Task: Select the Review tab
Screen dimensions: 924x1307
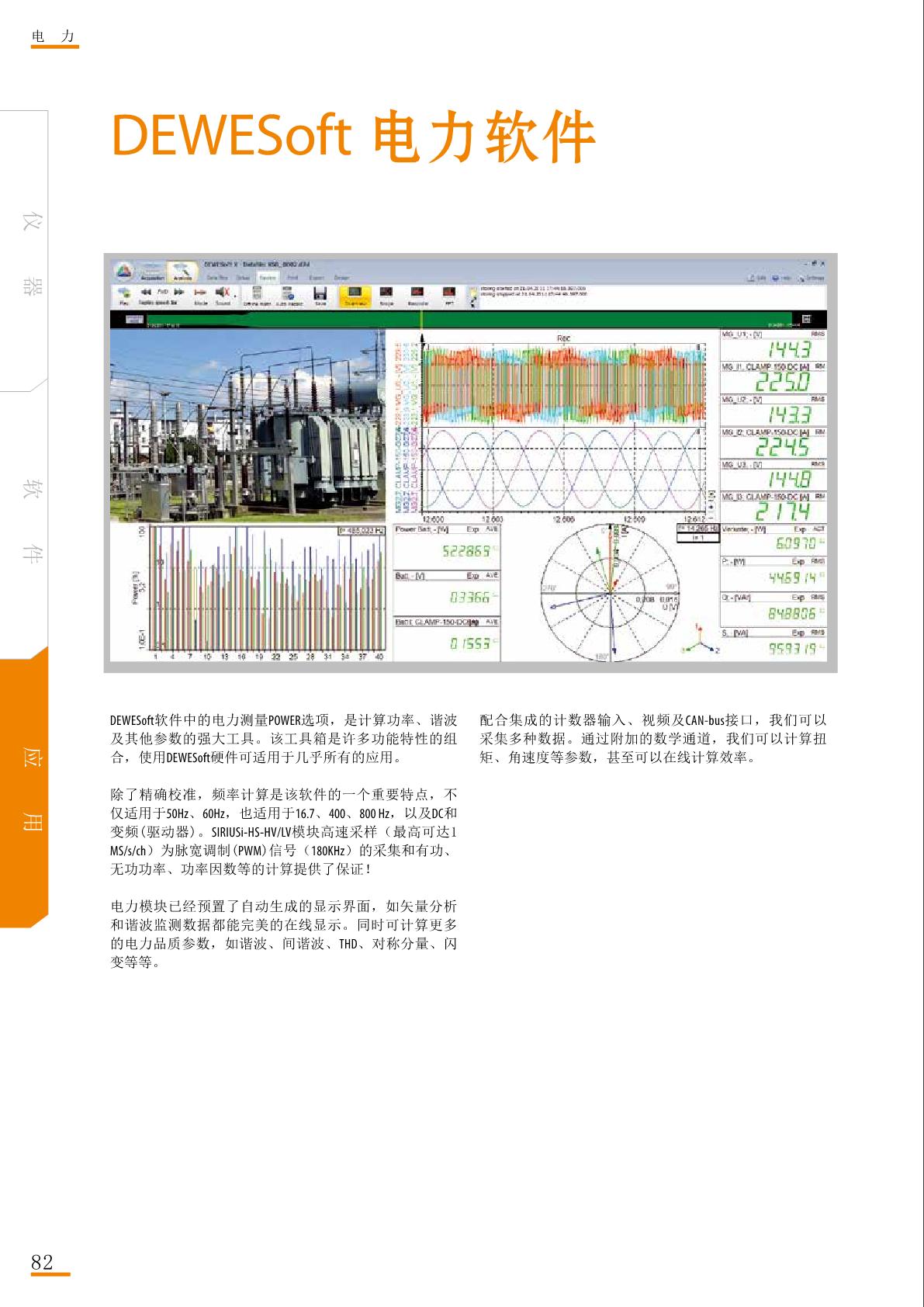Action: (268, 278)
